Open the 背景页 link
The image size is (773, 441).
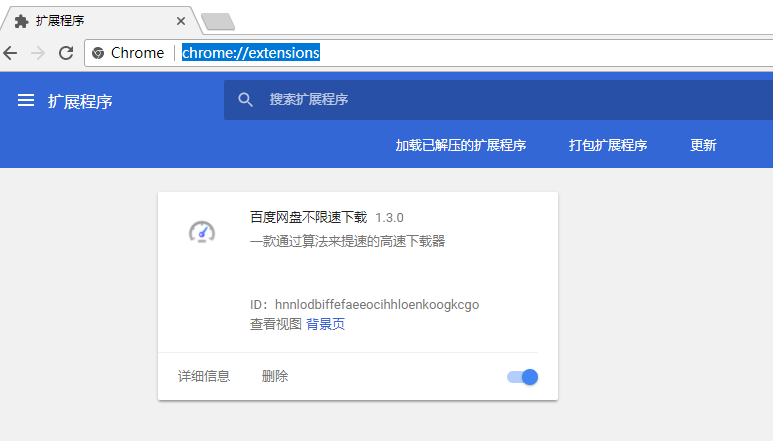tap(325, 324)
